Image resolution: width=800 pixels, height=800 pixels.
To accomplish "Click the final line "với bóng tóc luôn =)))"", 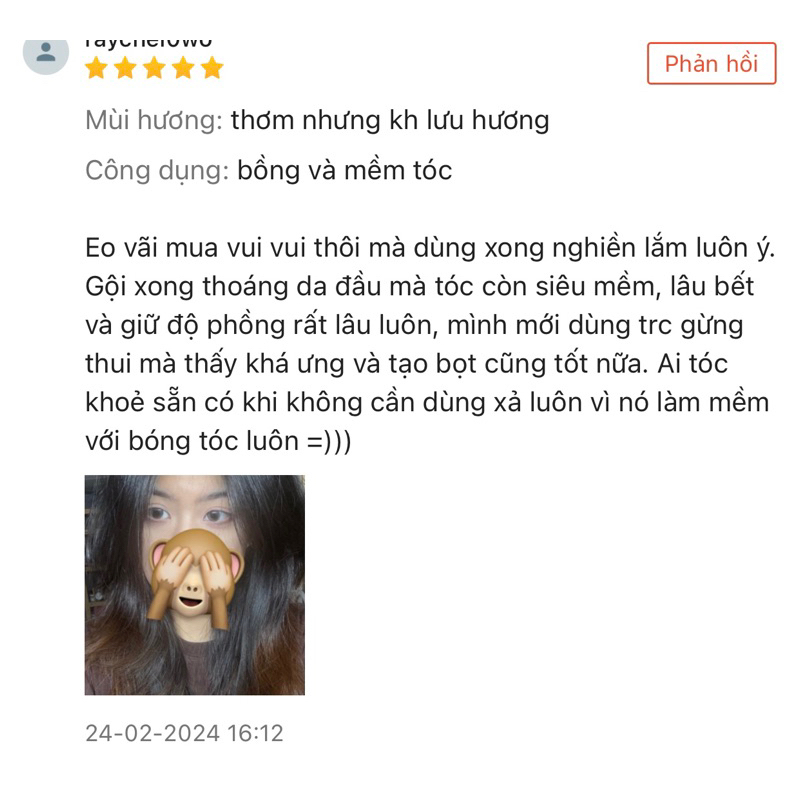I will point(218,441).
